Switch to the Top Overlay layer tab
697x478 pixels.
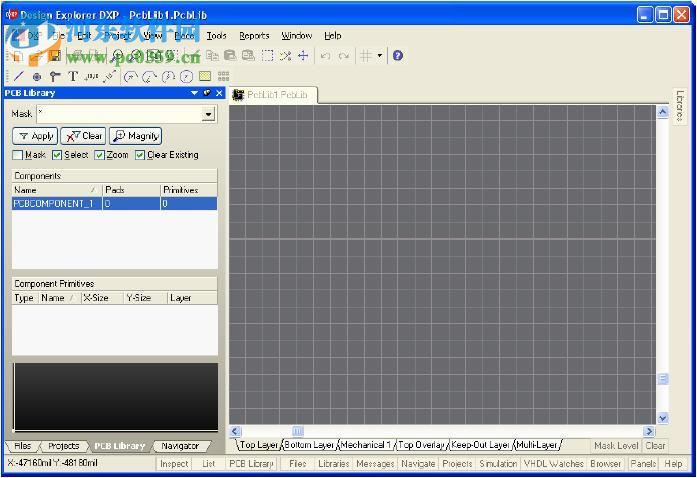[x=421, y=445]
